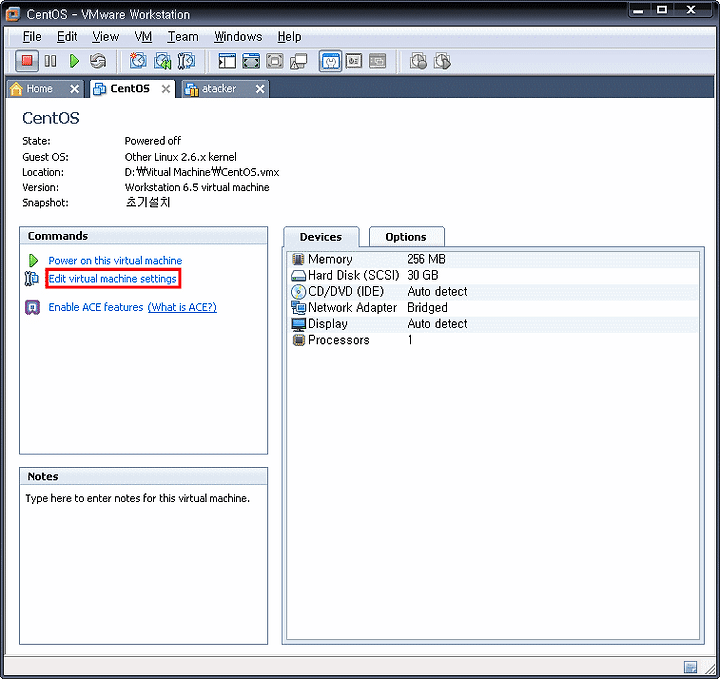This screenshot has width=720, height=679.
Task: Click in the Notes text area
Action: (143, 565)
